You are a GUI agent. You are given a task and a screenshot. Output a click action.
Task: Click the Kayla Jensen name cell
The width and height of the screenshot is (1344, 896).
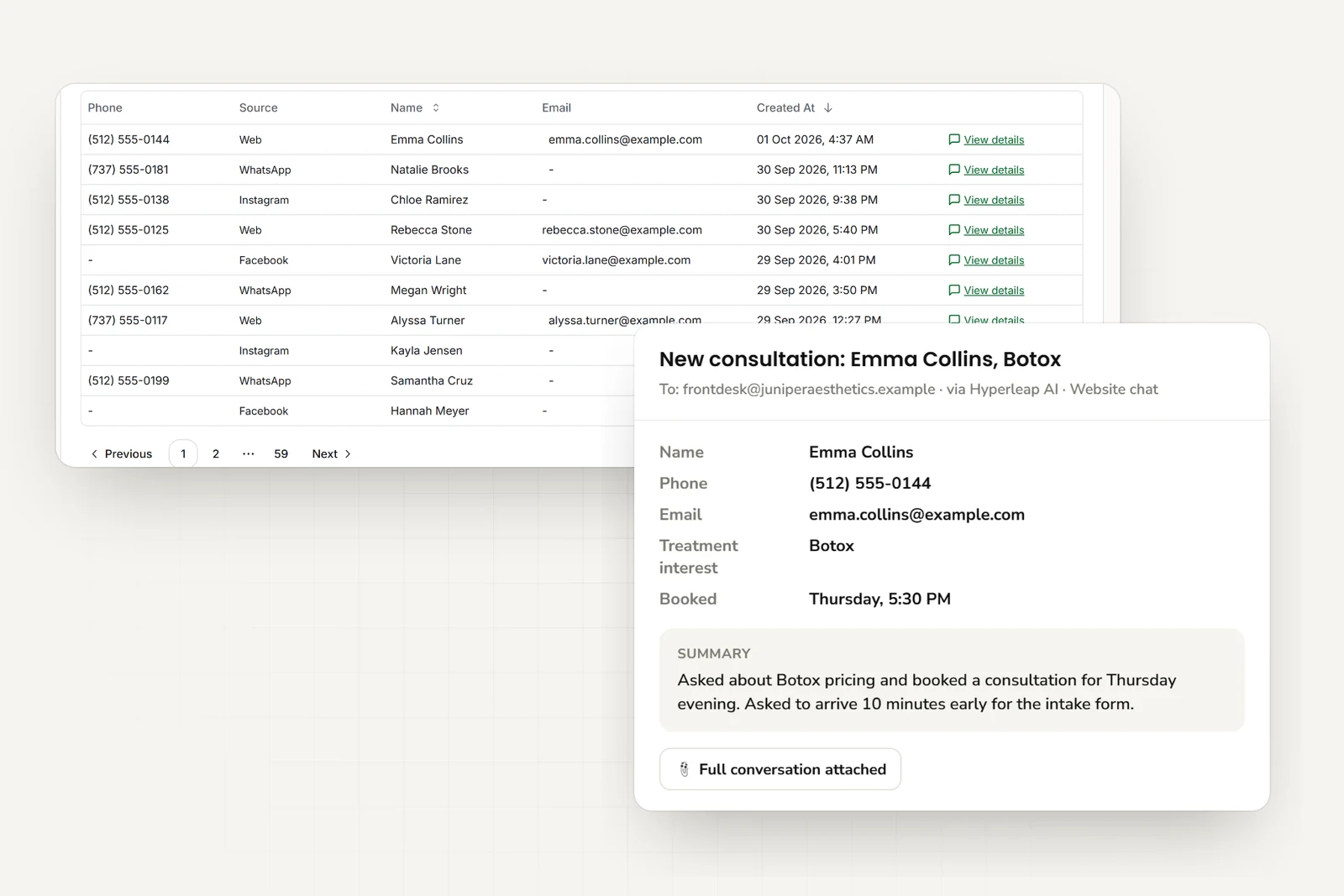tap(426, 350)
